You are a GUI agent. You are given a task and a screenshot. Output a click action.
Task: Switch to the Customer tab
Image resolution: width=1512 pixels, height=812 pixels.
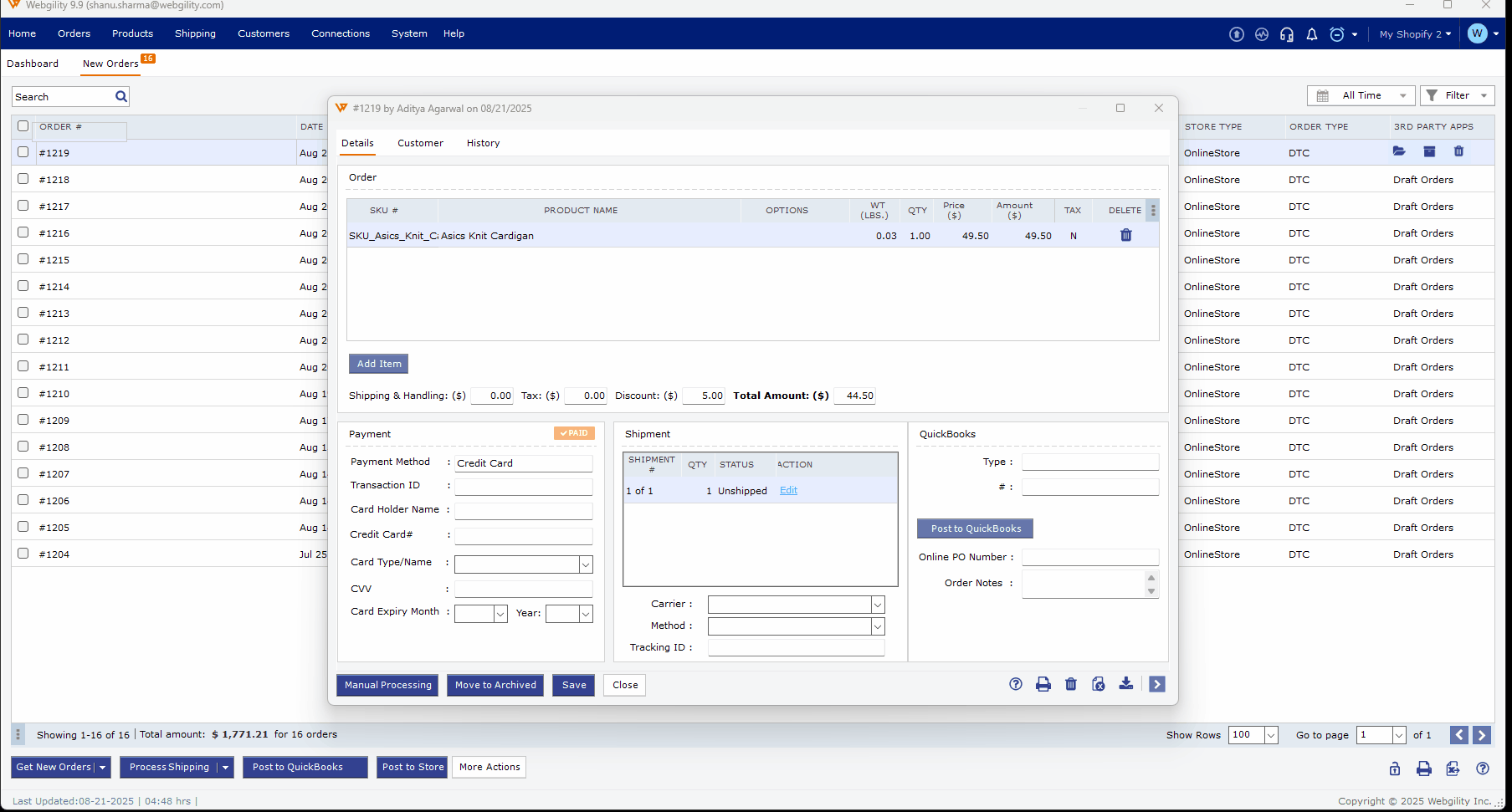click(420, 143)
